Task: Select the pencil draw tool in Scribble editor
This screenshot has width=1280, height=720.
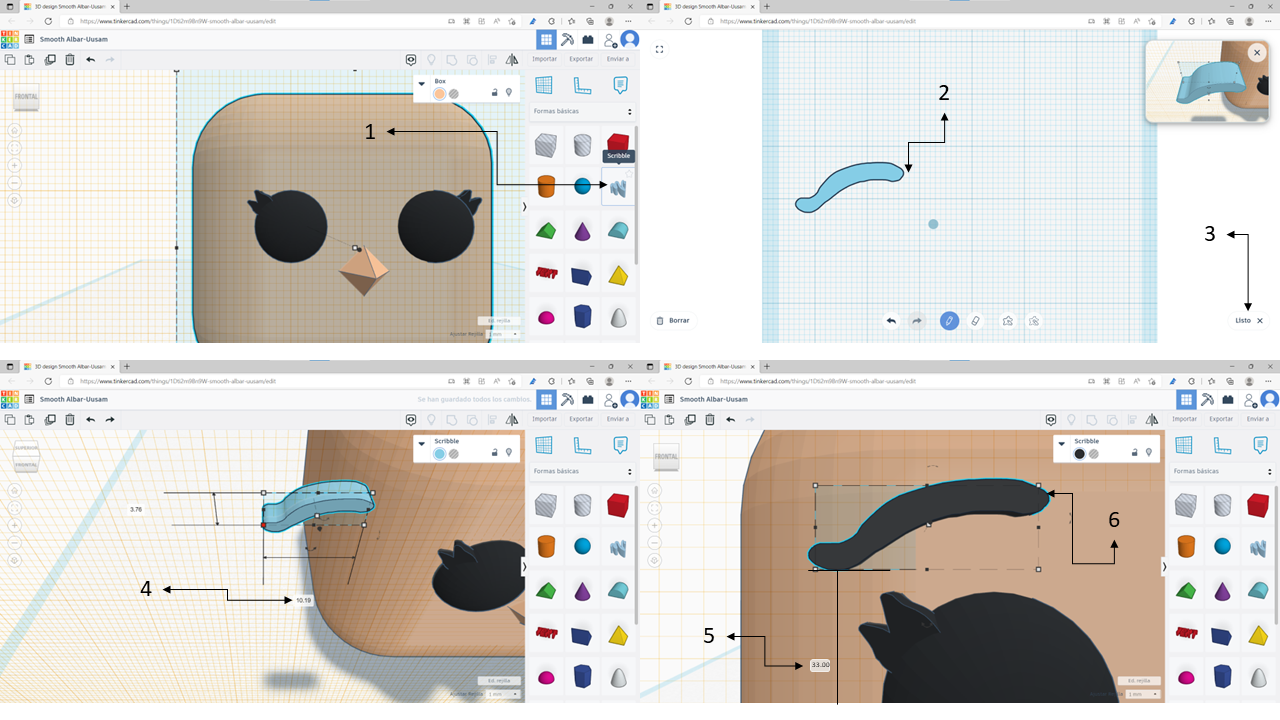Action: pyautogui.click(x=949, y=321)
